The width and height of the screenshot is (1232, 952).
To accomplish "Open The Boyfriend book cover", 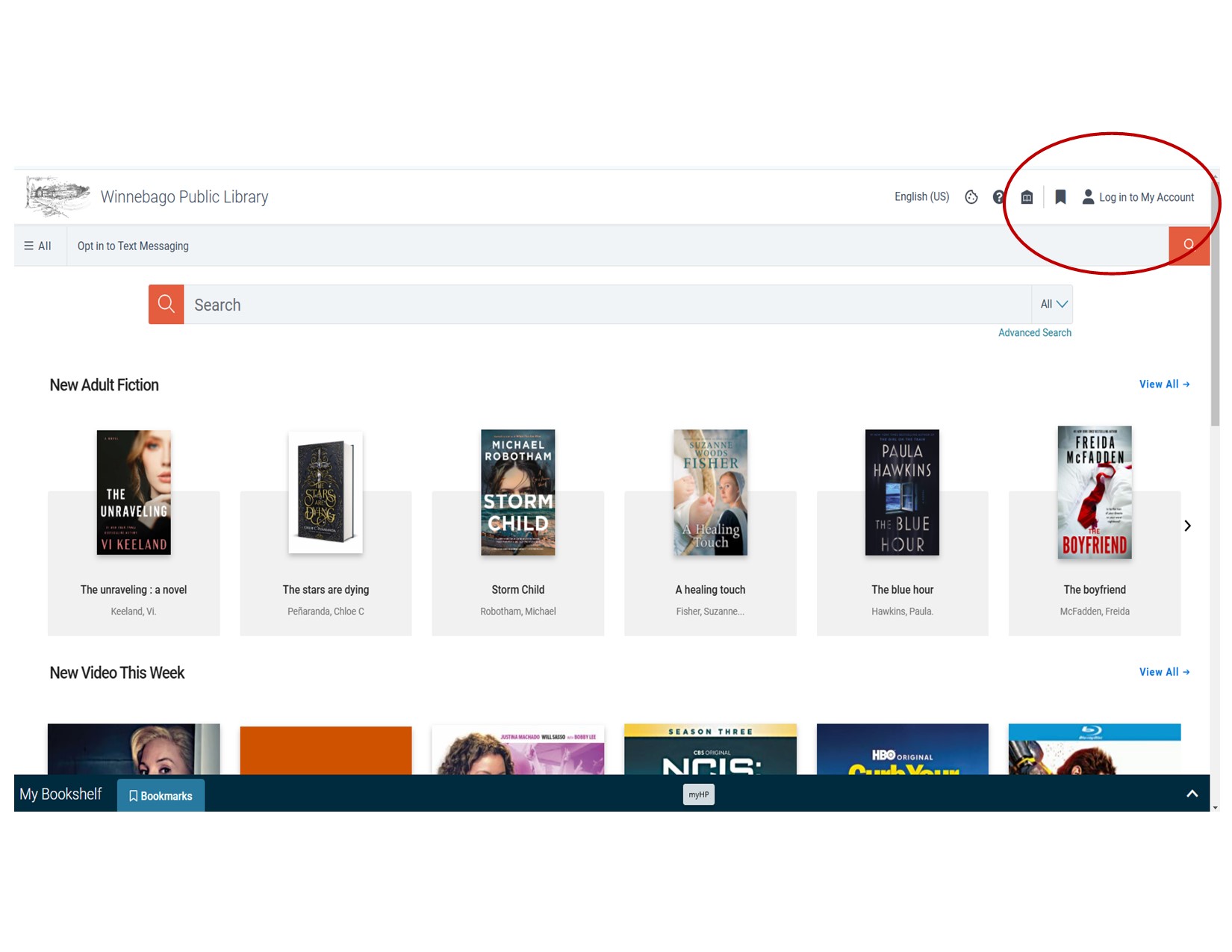I will click(1095, 492).
